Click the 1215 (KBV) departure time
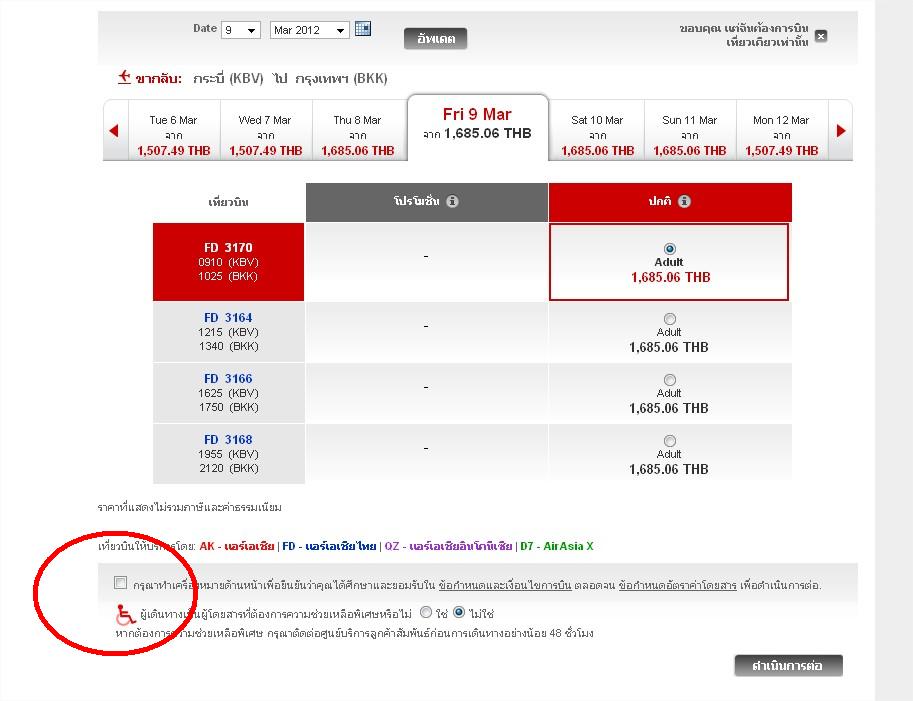The height and width of the screenshot is (701, 913). pos(228,332)
